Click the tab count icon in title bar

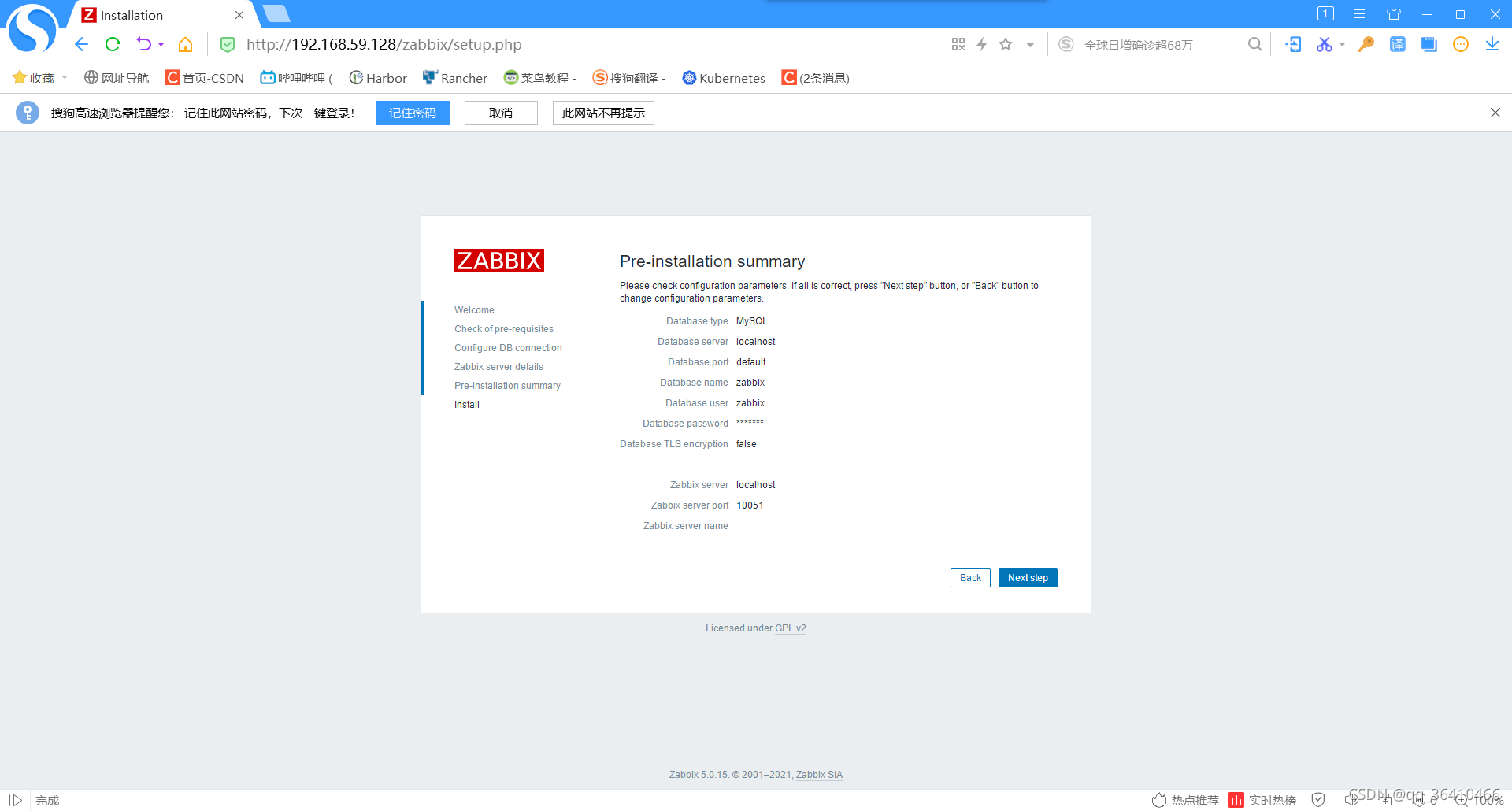click(1325, 13)
